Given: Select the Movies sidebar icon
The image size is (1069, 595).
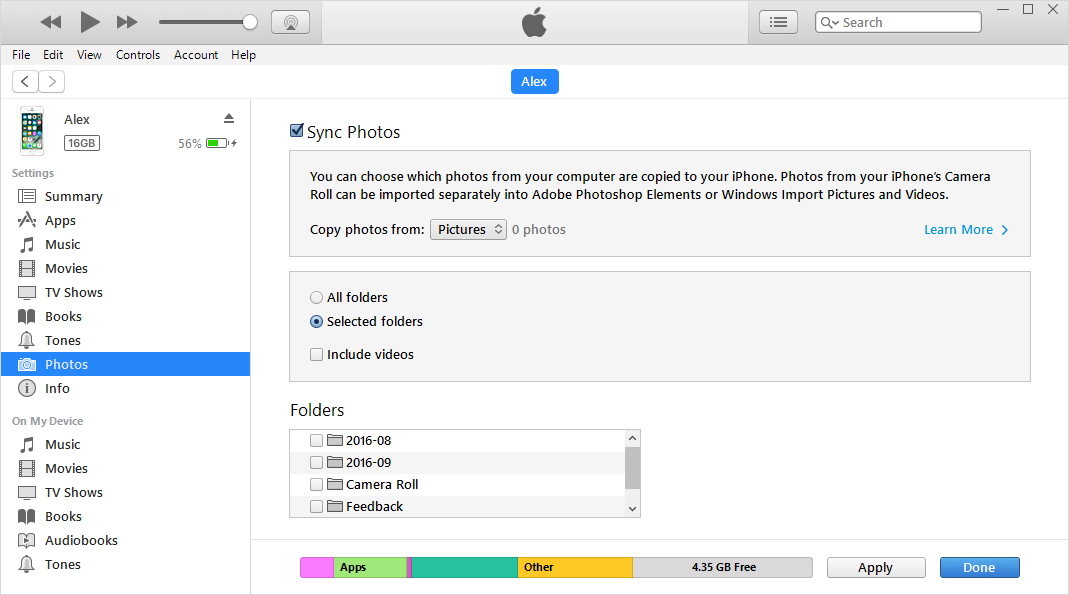Looking at the screenshot, I should click(x=28, y=268).
